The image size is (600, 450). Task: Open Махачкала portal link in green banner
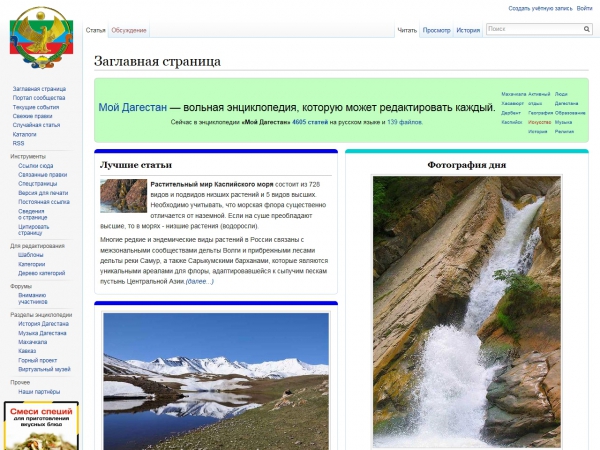point(514,94)
